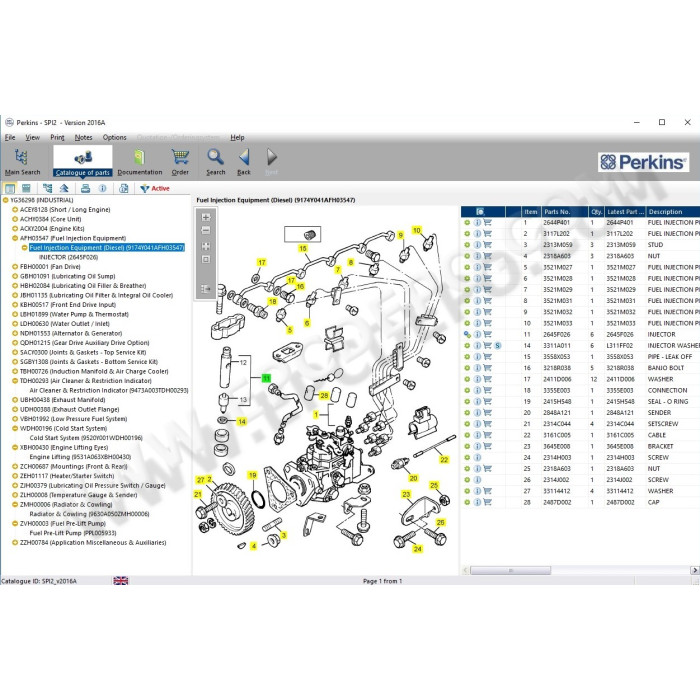The image size is (700, 700).
Task: Click parts number 2487D002 CAP cell
Action: click(x=557, y=502)
